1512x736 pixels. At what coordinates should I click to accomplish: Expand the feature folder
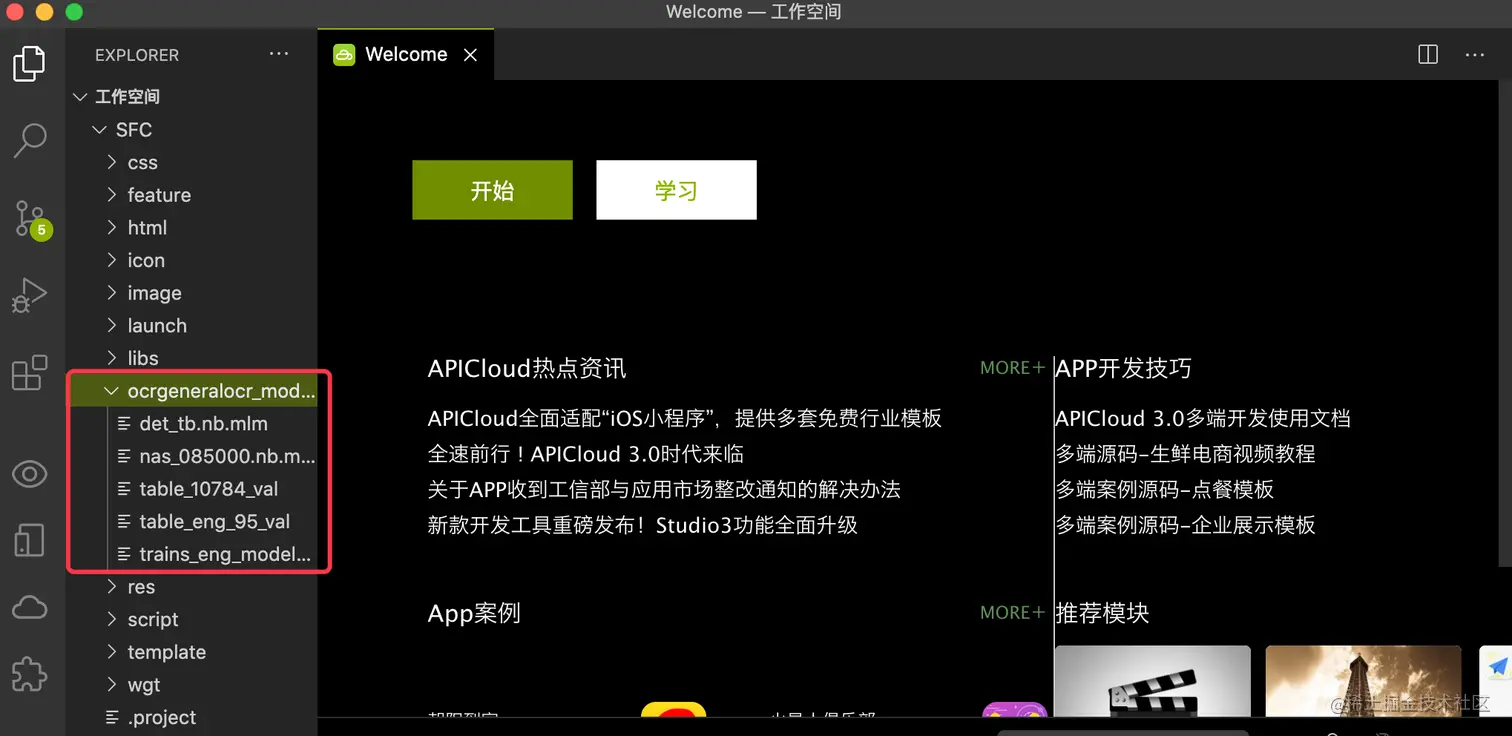point(192,195)
